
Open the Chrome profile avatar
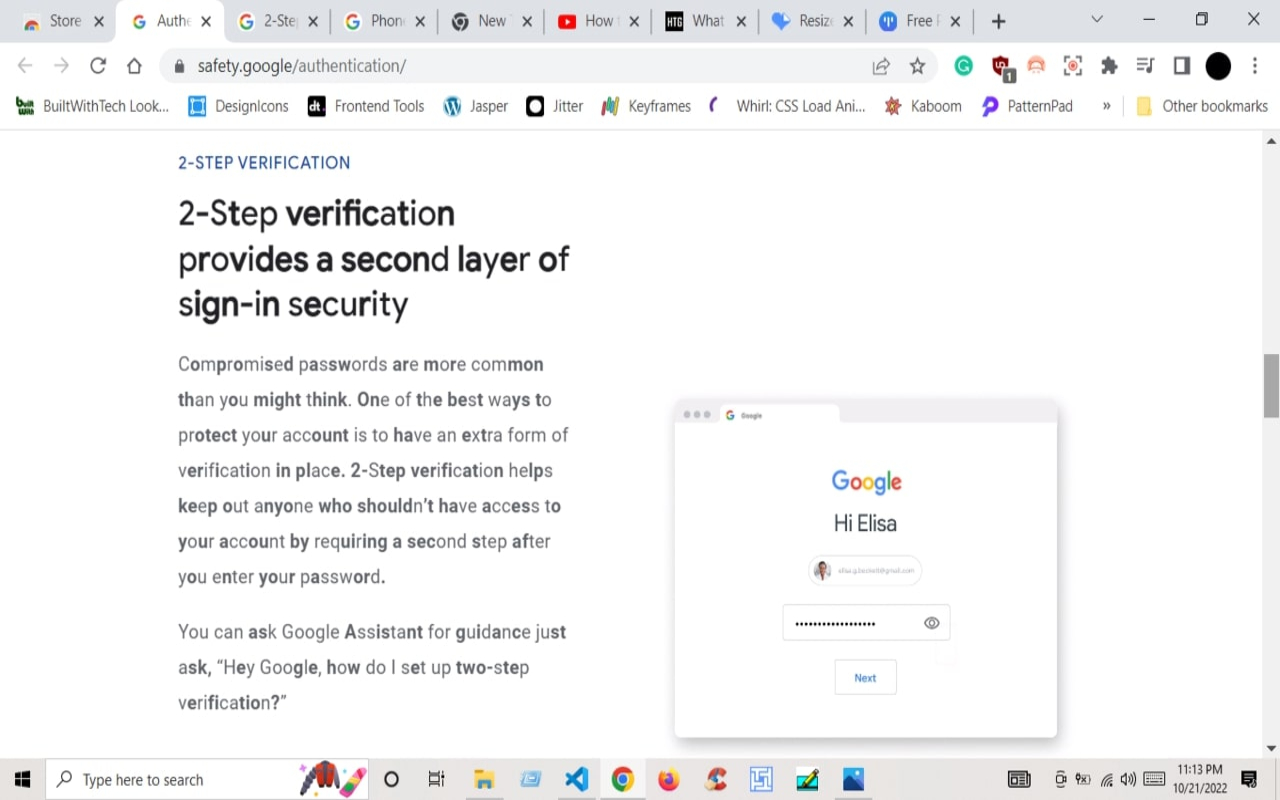tap(1218, 66)
